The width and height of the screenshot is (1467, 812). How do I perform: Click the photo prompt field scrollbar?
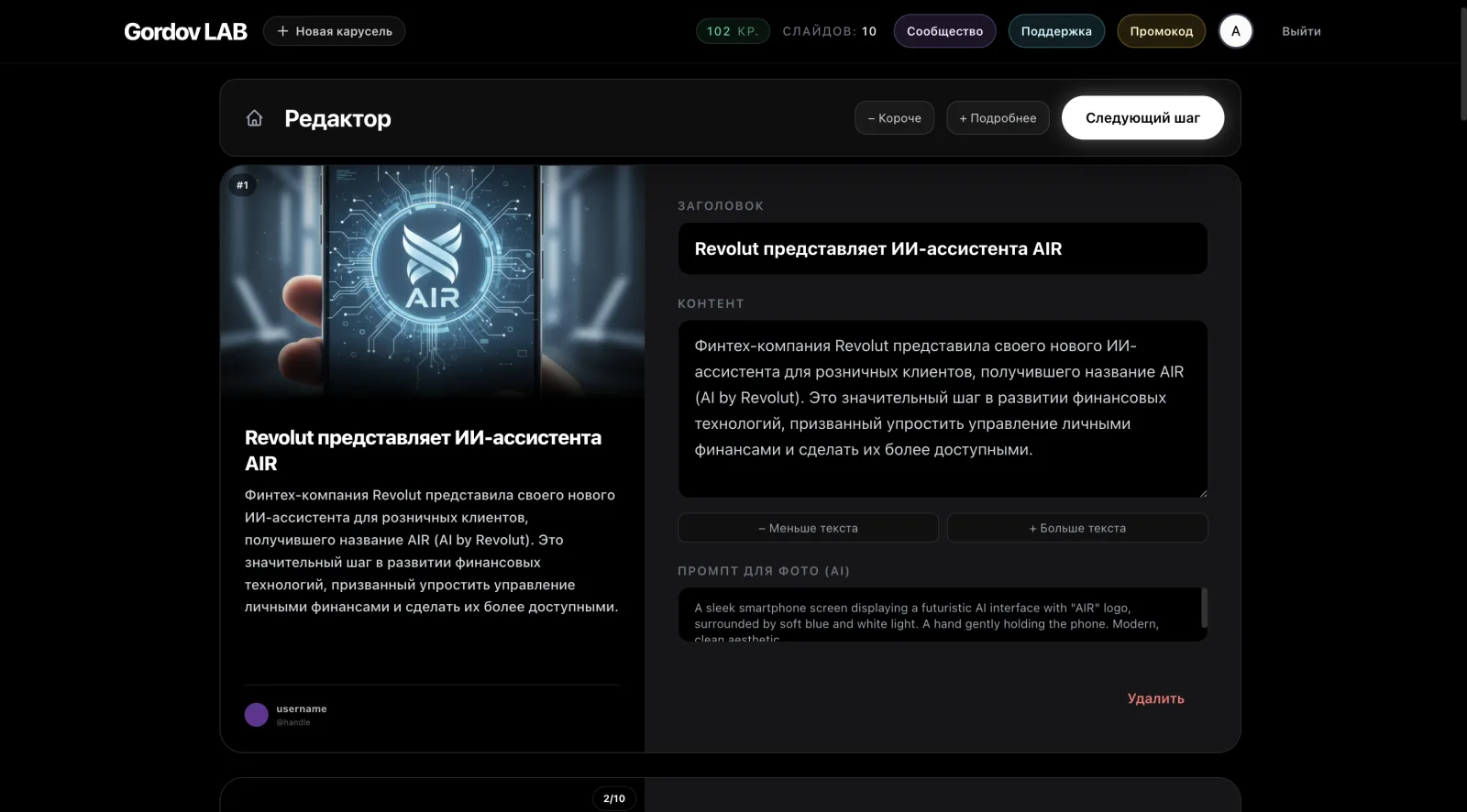1204,609
